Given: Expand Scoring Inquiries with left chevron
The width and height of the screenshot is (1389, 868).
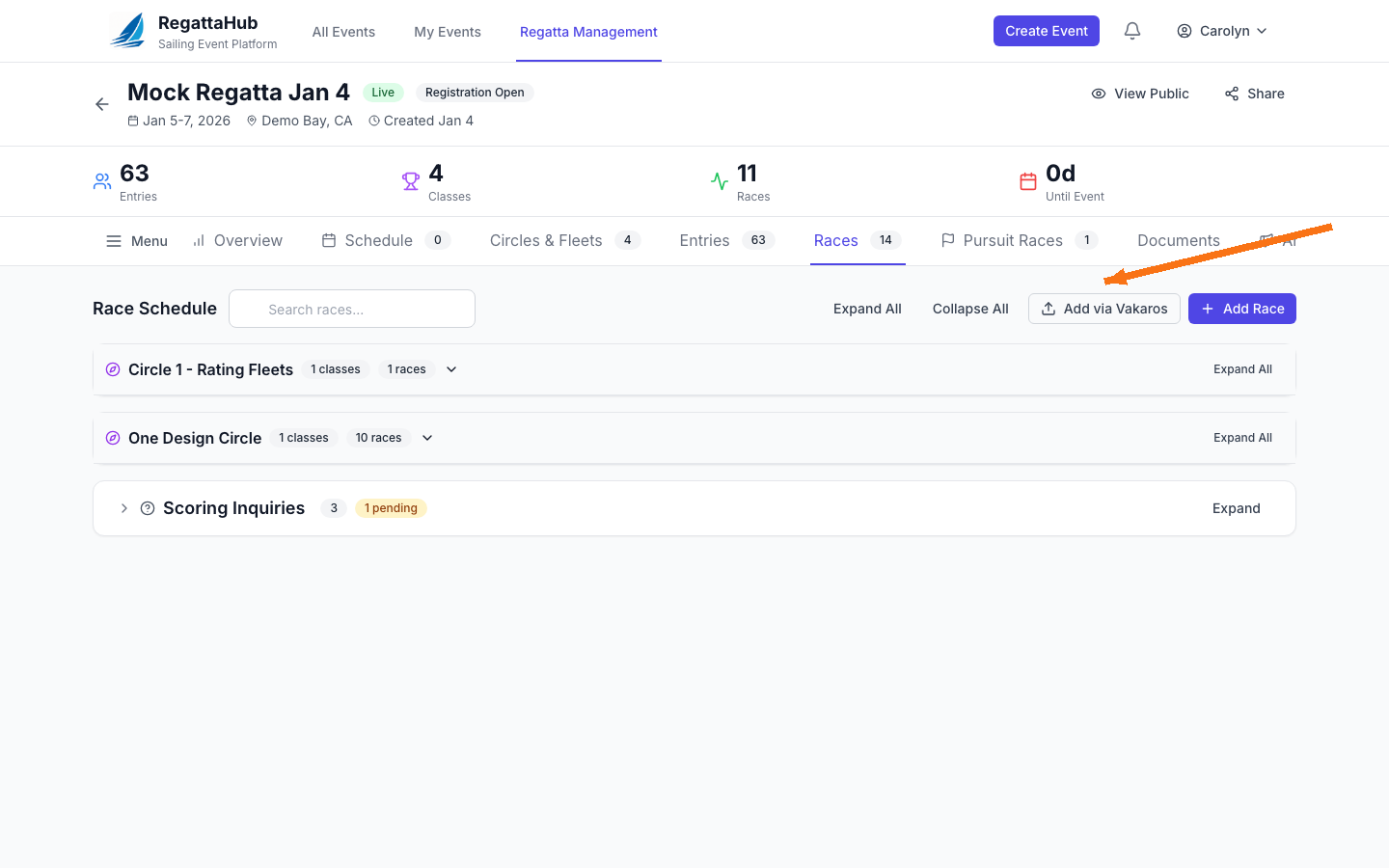Looking at the screenshot, I should pos(123,508).
